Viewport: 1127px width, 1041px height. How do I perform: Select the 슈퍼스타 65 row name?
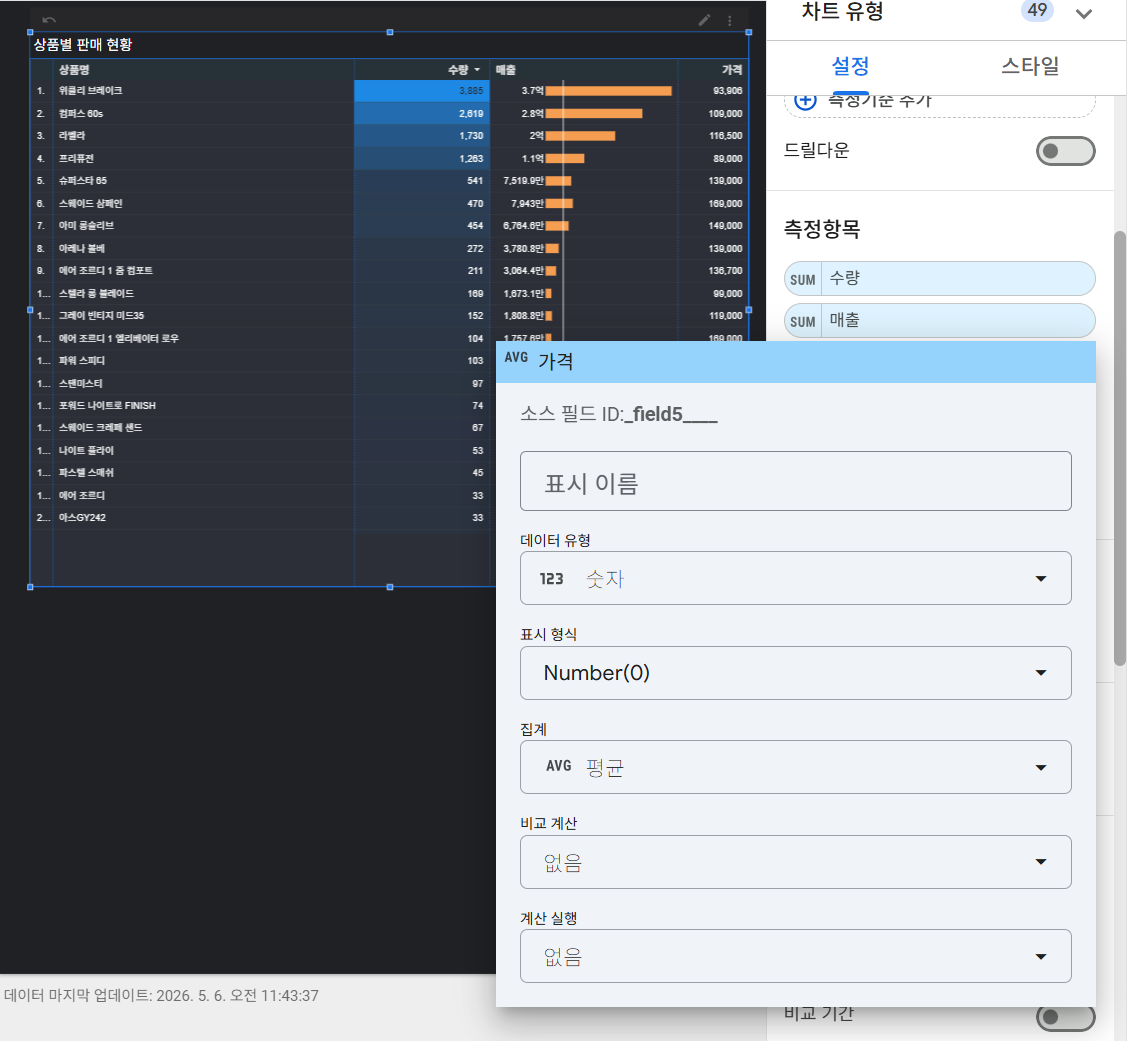pyautogui.click(x=83, y=180)
